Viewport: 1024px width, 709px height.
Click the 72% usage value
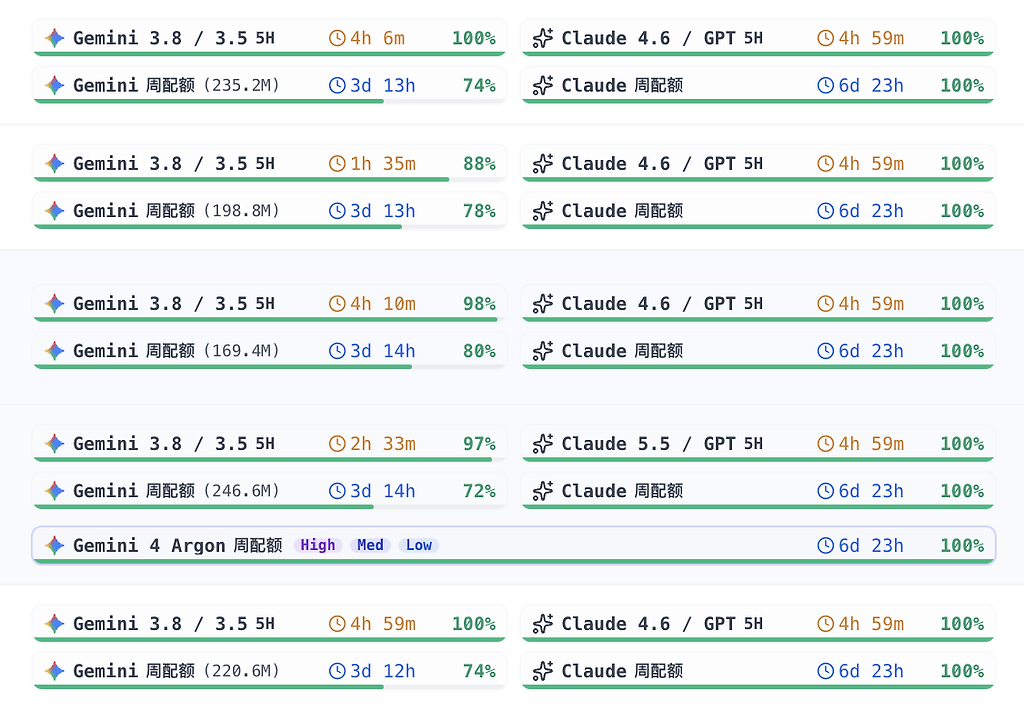[x=479, y=491]
